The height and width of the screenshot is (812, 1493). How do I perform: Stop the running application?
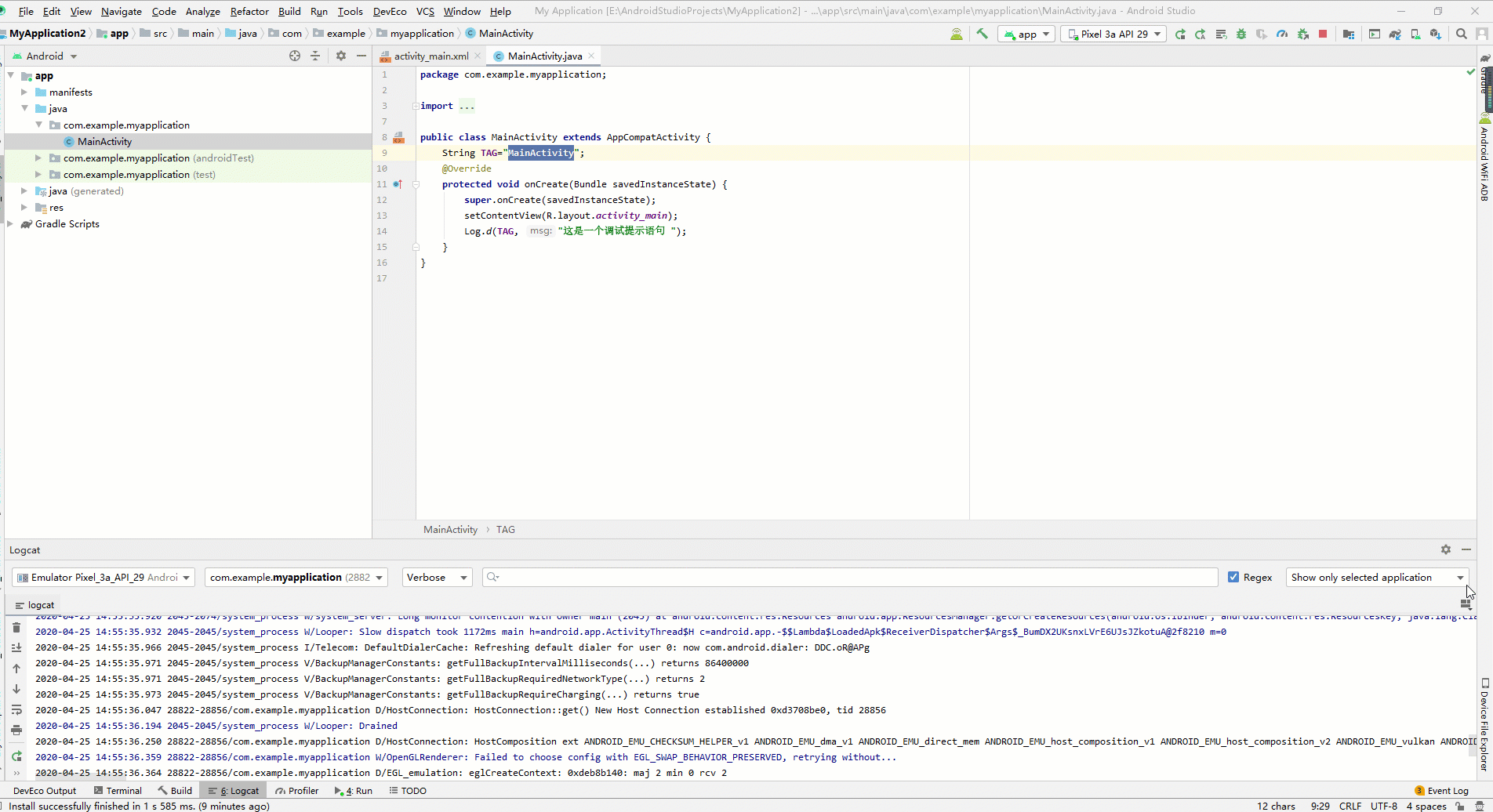coord(1324,34)
